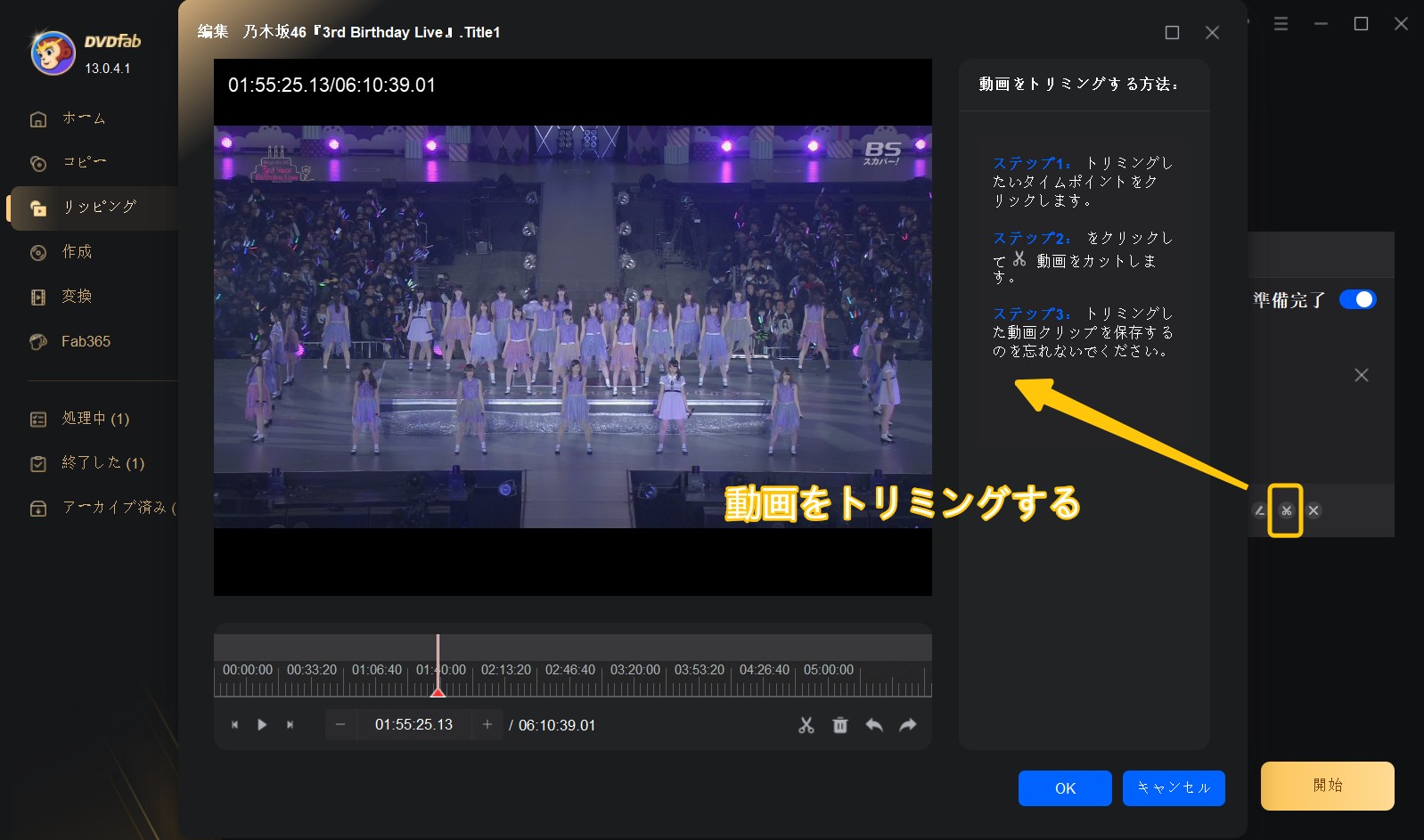Close the edit dialog window
Screen dimensions: 1424x840
[x=1212, y=33]
